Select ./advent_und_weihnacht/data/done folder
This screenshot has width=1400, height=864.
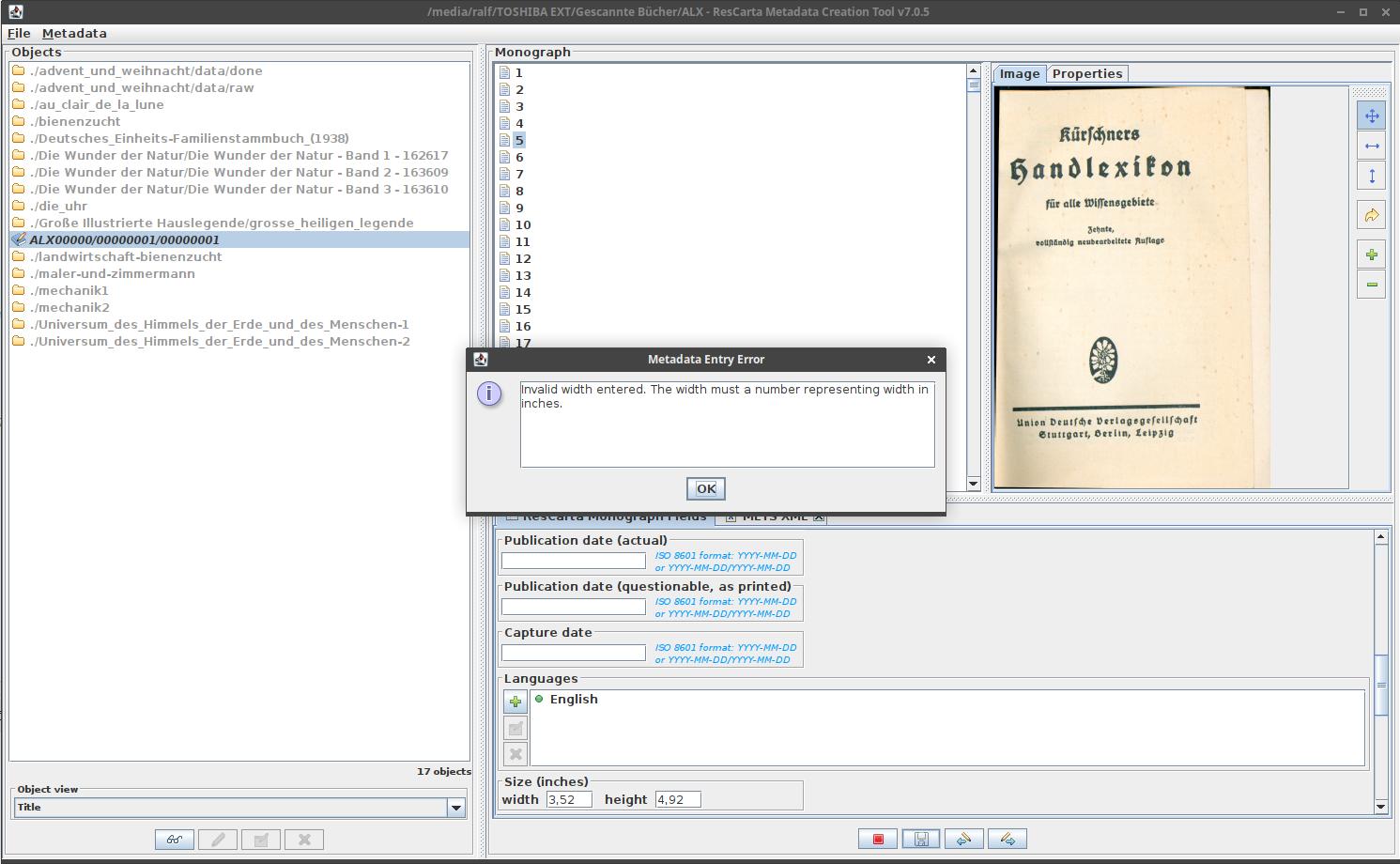coord(146,70)
